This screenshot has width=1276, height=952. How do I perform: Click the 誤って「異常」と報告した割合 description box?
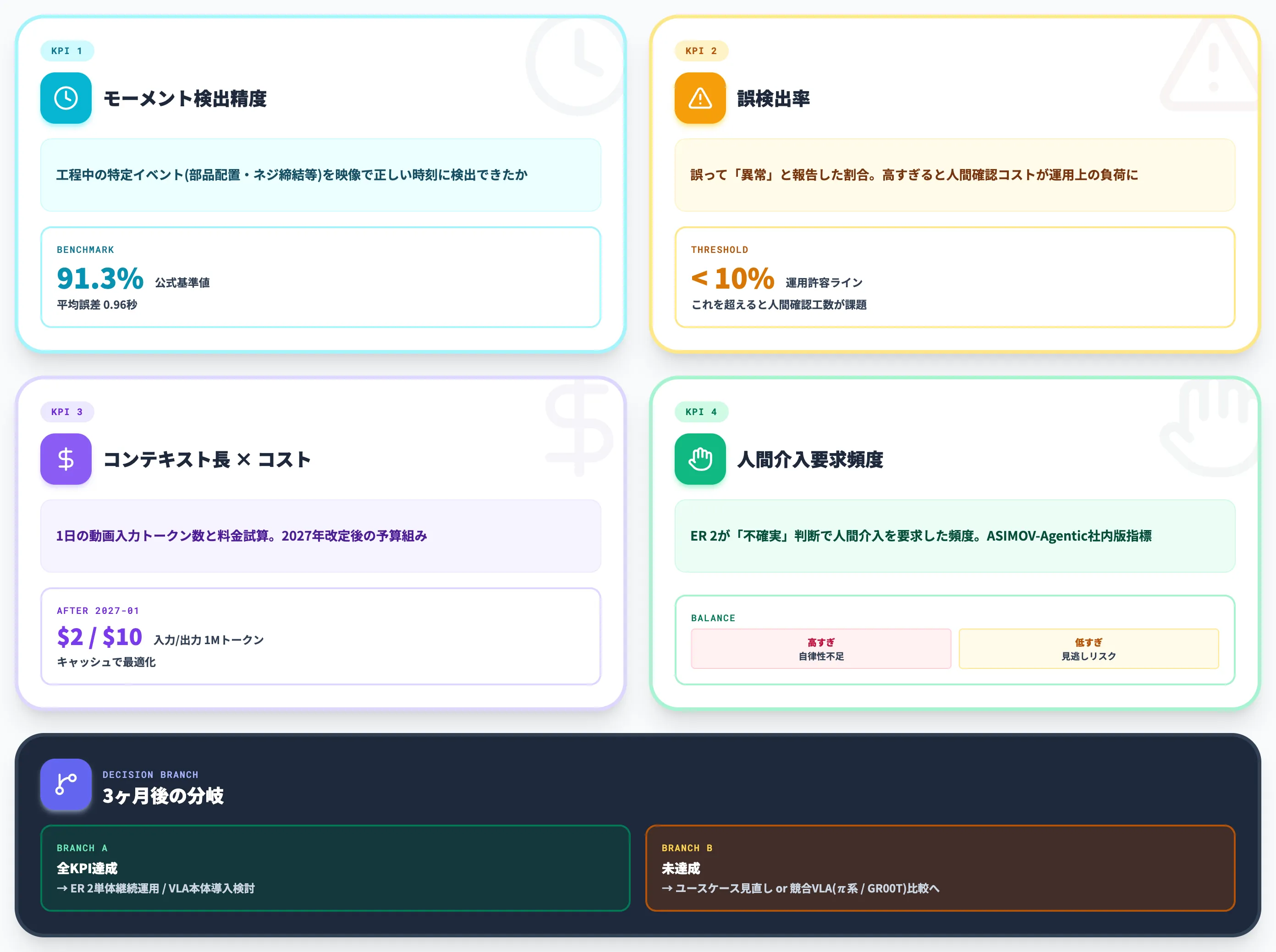click(955, 175)
